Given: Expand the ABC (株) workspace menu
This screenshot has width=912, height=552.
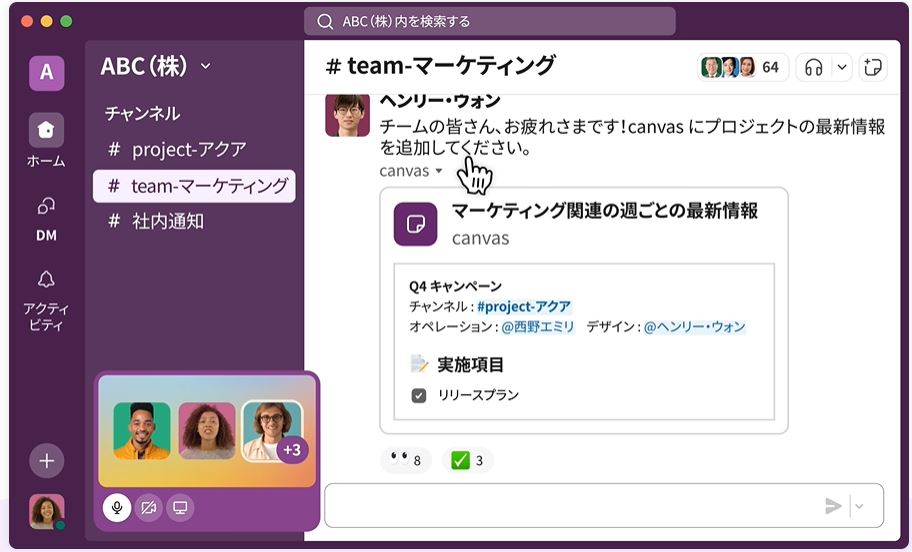Looking at the screenshot, I should point(206,66).
